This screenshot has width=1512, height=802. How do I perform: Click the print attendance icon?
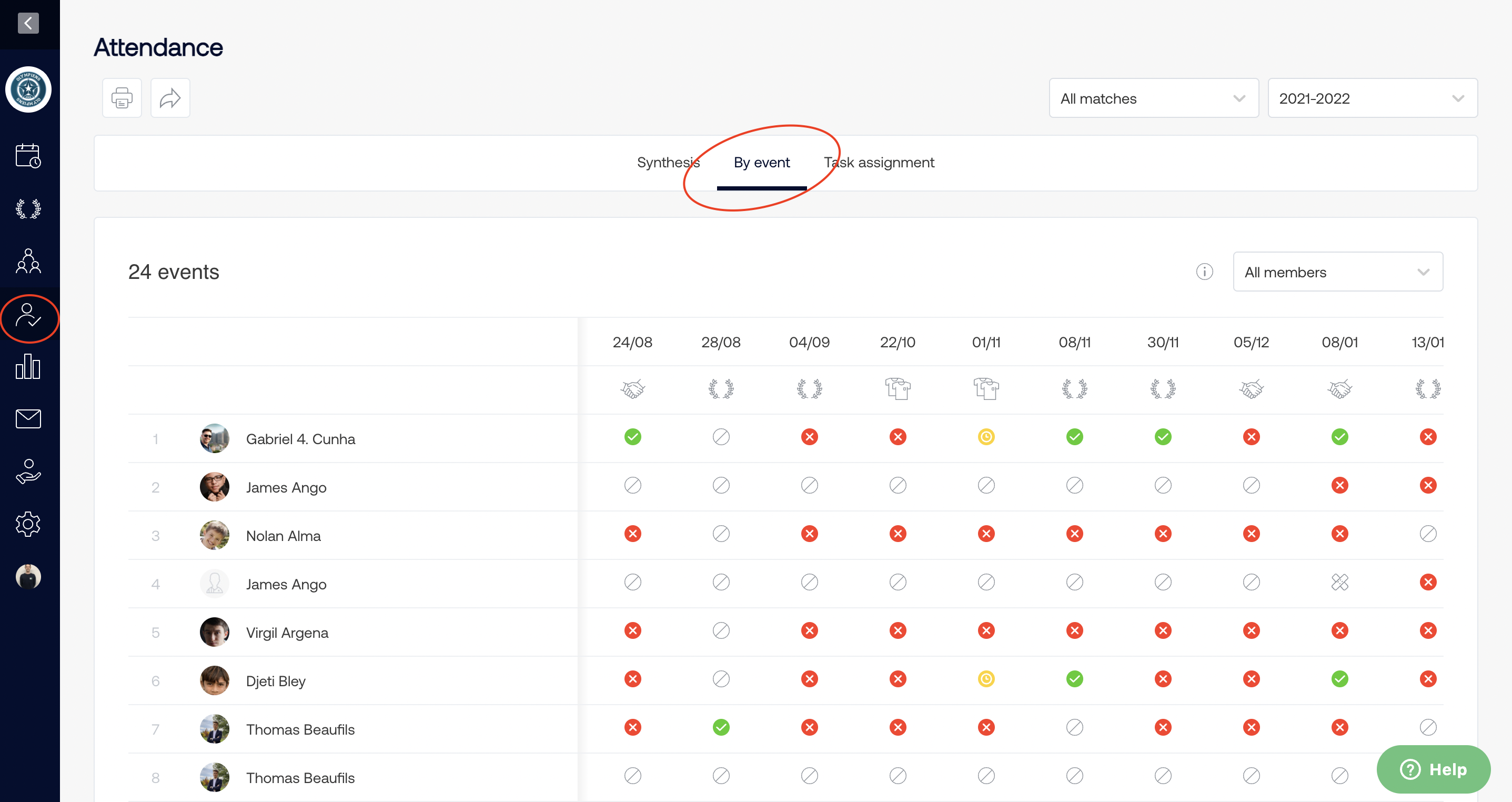[122, 98]
